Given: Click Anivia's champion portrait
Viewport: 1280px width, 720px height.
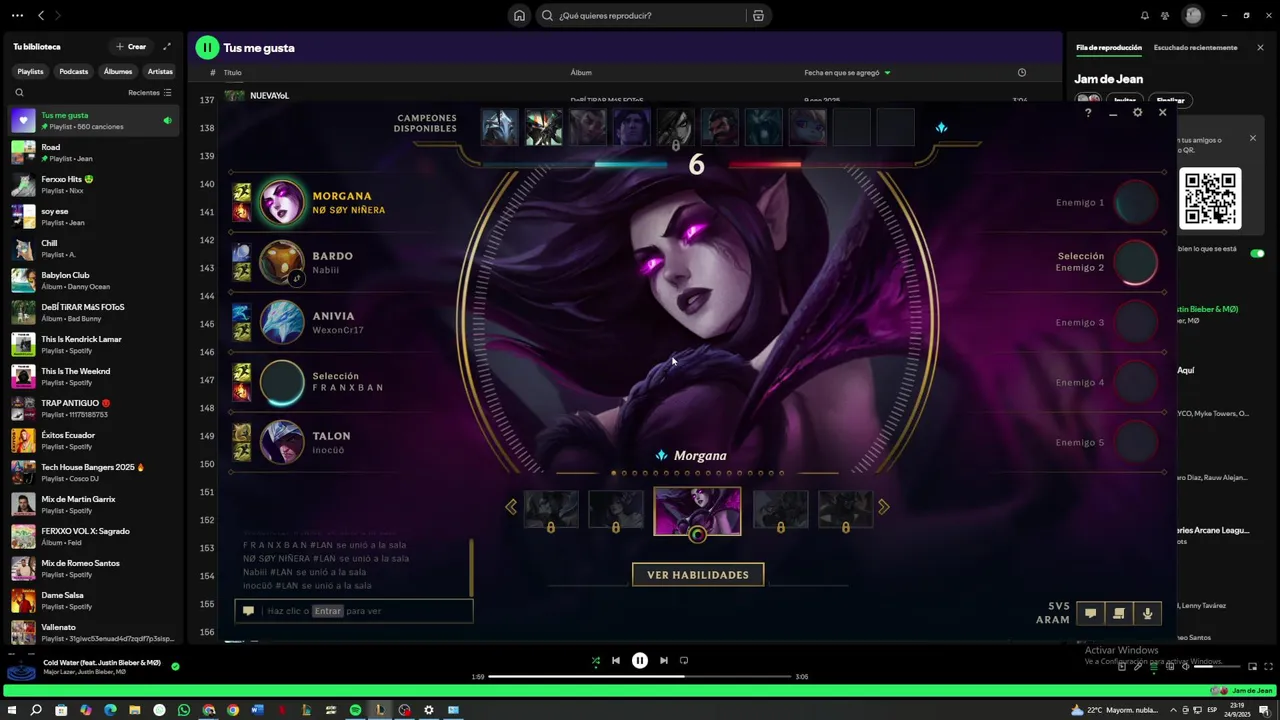Looking at the screenshot, I should point(281,322).
